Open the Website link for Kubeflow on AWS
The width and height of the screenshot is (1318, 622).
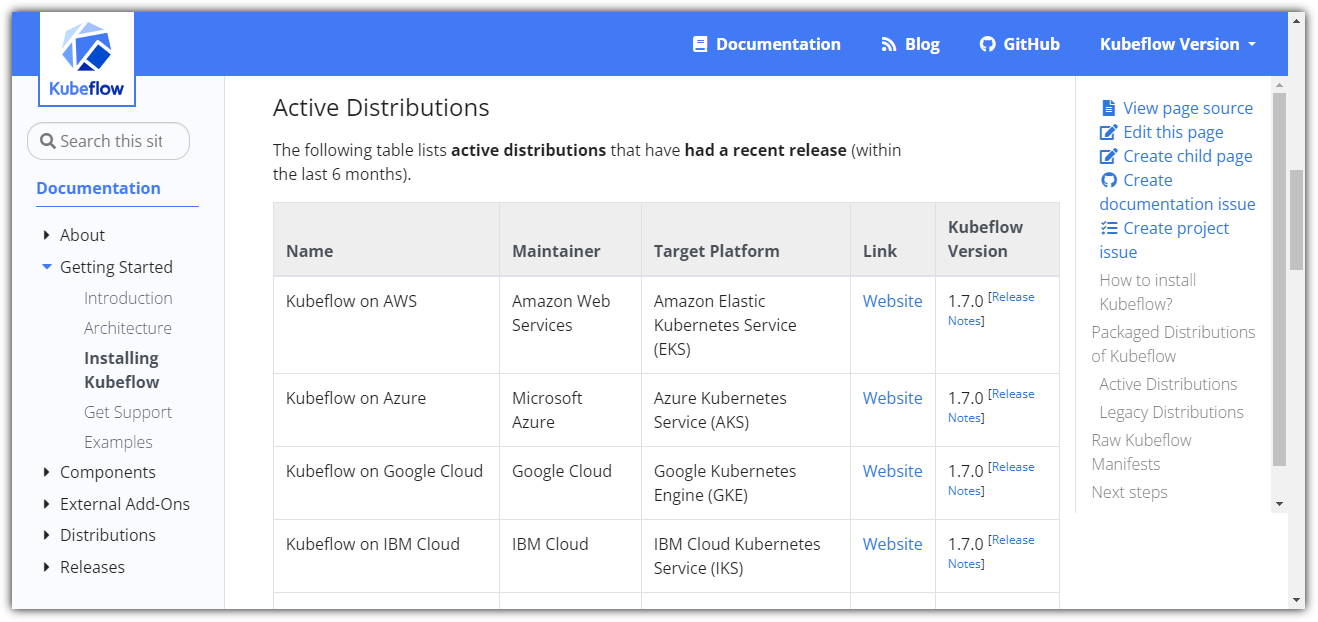892,301
